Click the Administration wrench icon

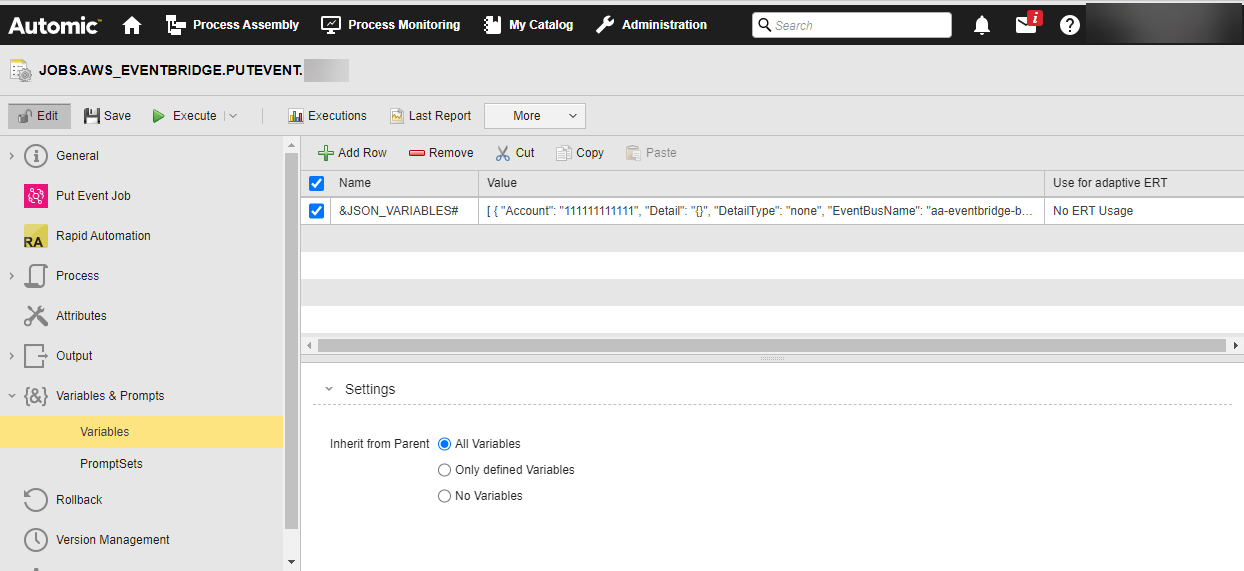[605, 25]
